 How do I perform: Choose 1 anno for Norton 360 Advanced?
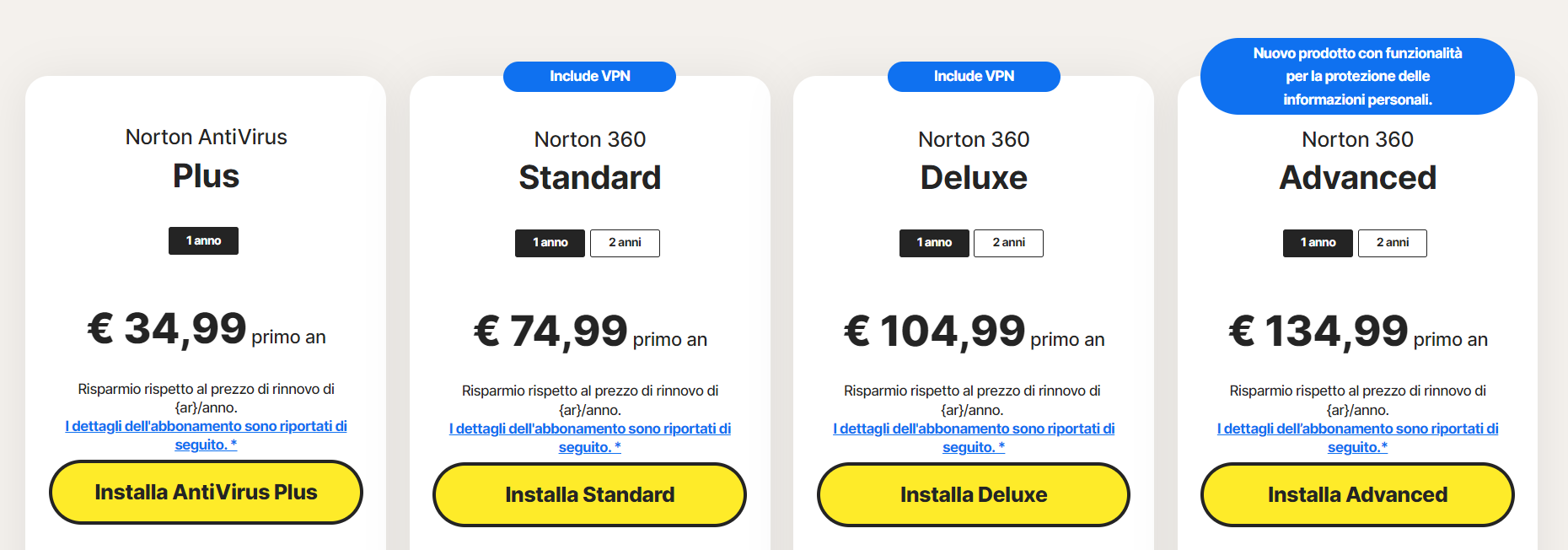pyautogui.click(x=1318, y=243)
